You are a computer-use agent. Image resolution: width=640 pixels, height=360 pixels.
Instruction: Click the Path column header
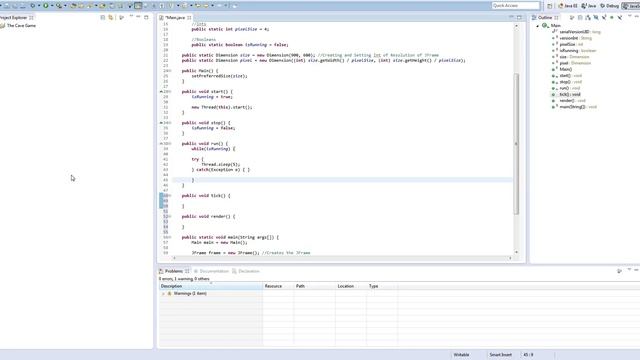315,286
